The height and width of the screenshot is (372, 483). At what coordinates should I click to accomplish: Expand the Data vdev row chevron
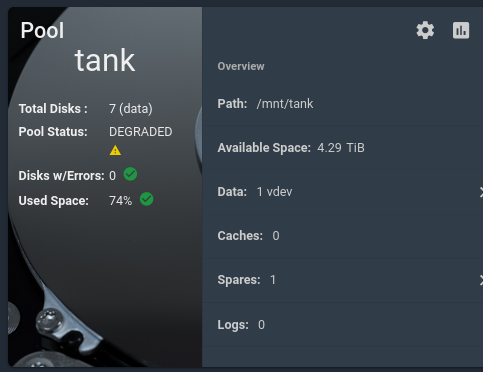481,192
